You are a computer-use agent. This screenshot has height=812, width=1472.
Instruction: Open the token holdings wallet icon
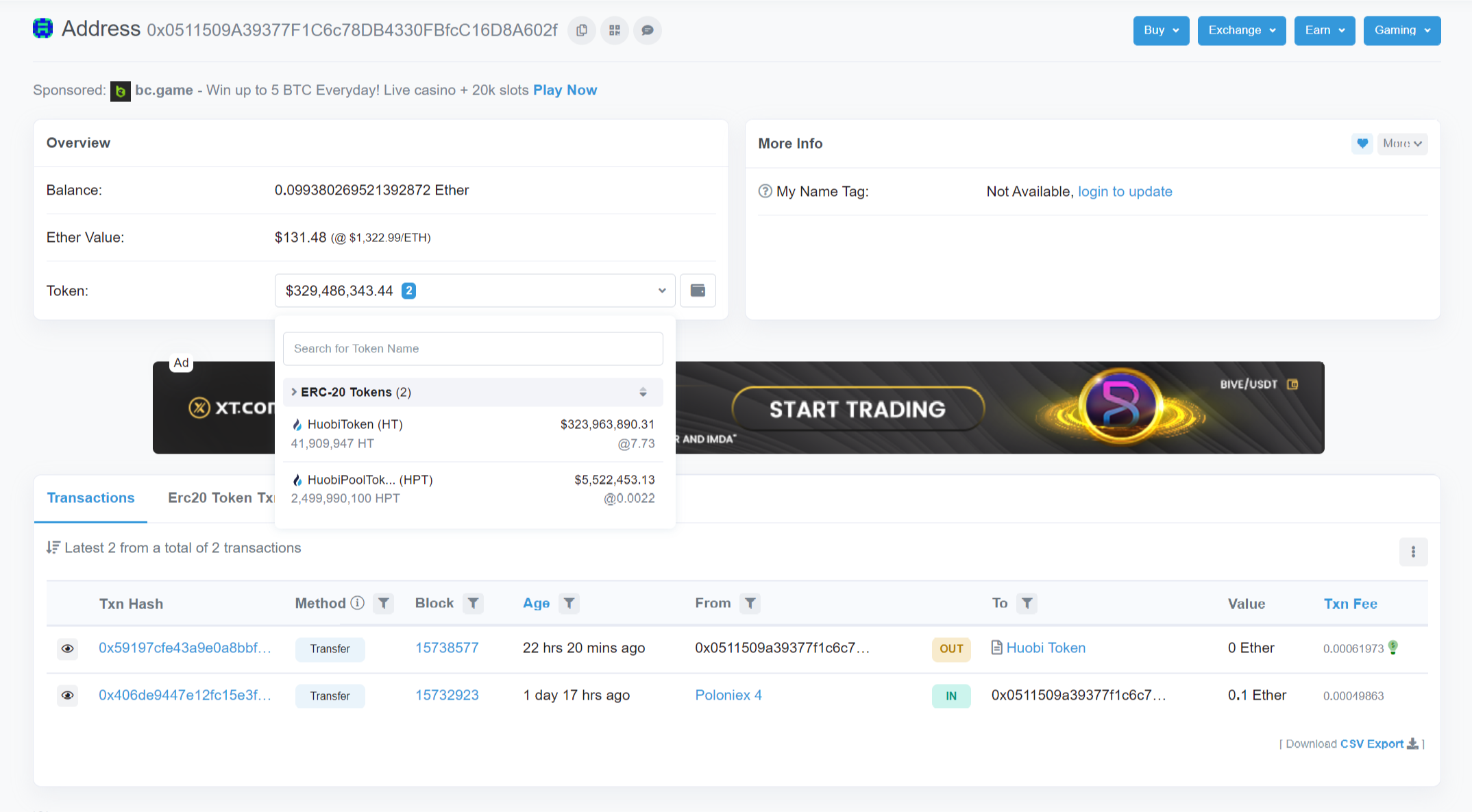[x=698, y=291]
